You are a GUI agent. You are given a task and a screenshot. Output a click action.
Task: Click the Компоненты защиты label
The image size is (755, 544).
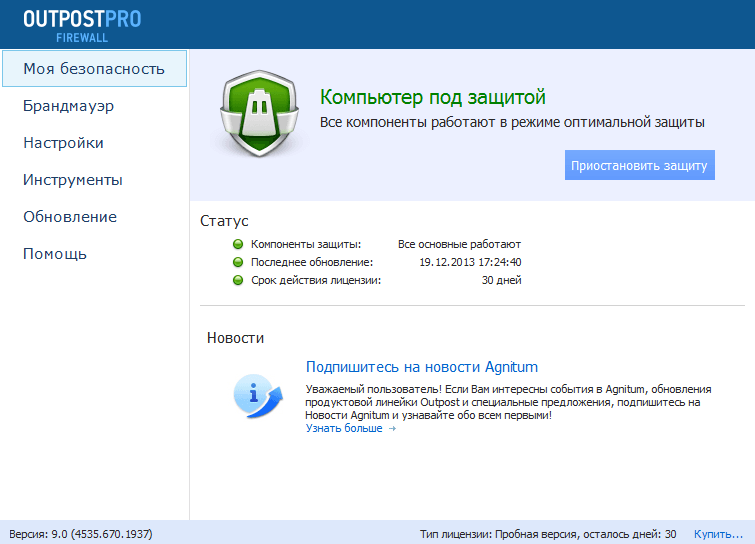point(306,244)
